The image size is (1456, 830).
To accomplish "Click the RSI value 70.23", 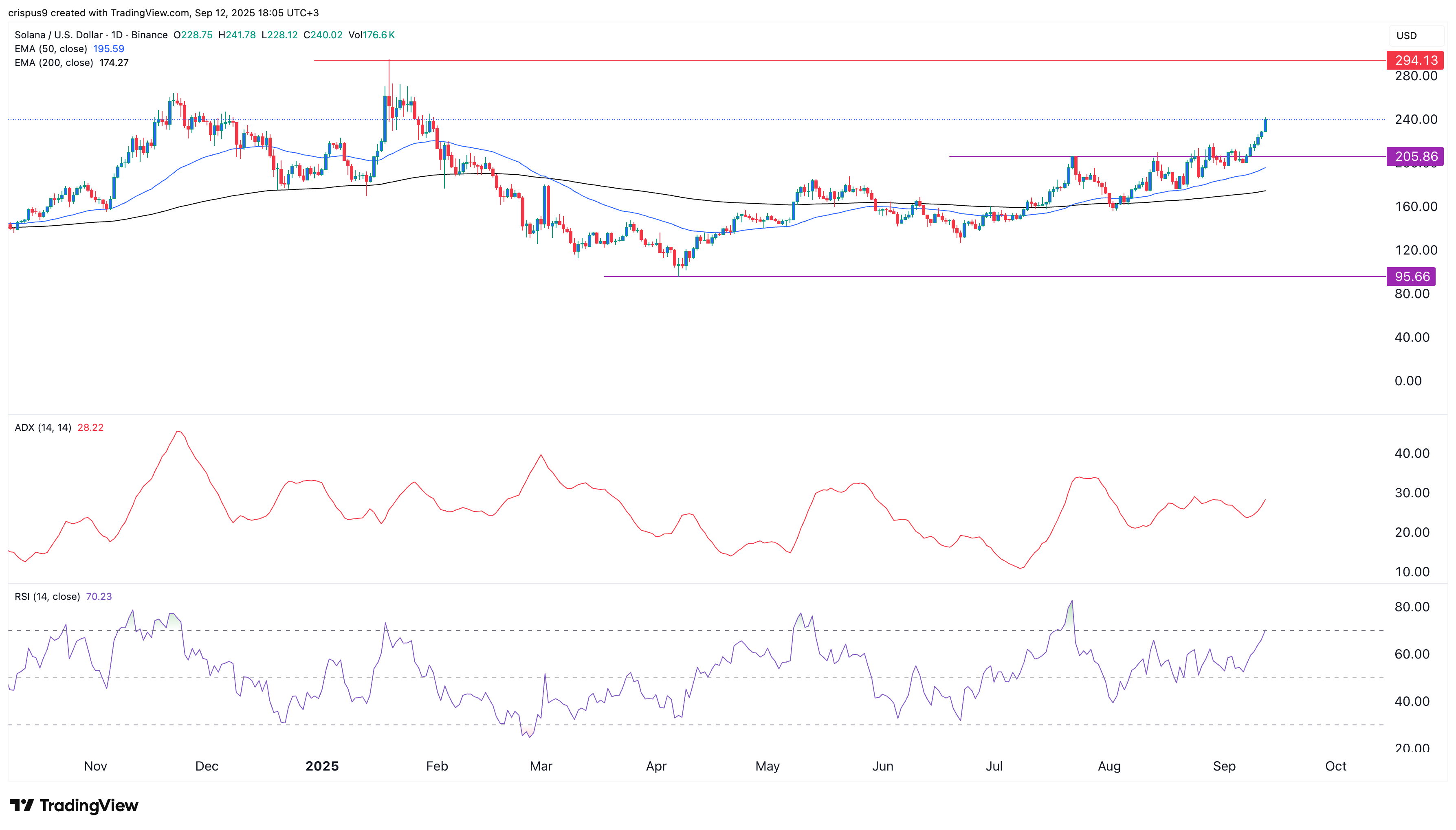I will coord(99,596).
